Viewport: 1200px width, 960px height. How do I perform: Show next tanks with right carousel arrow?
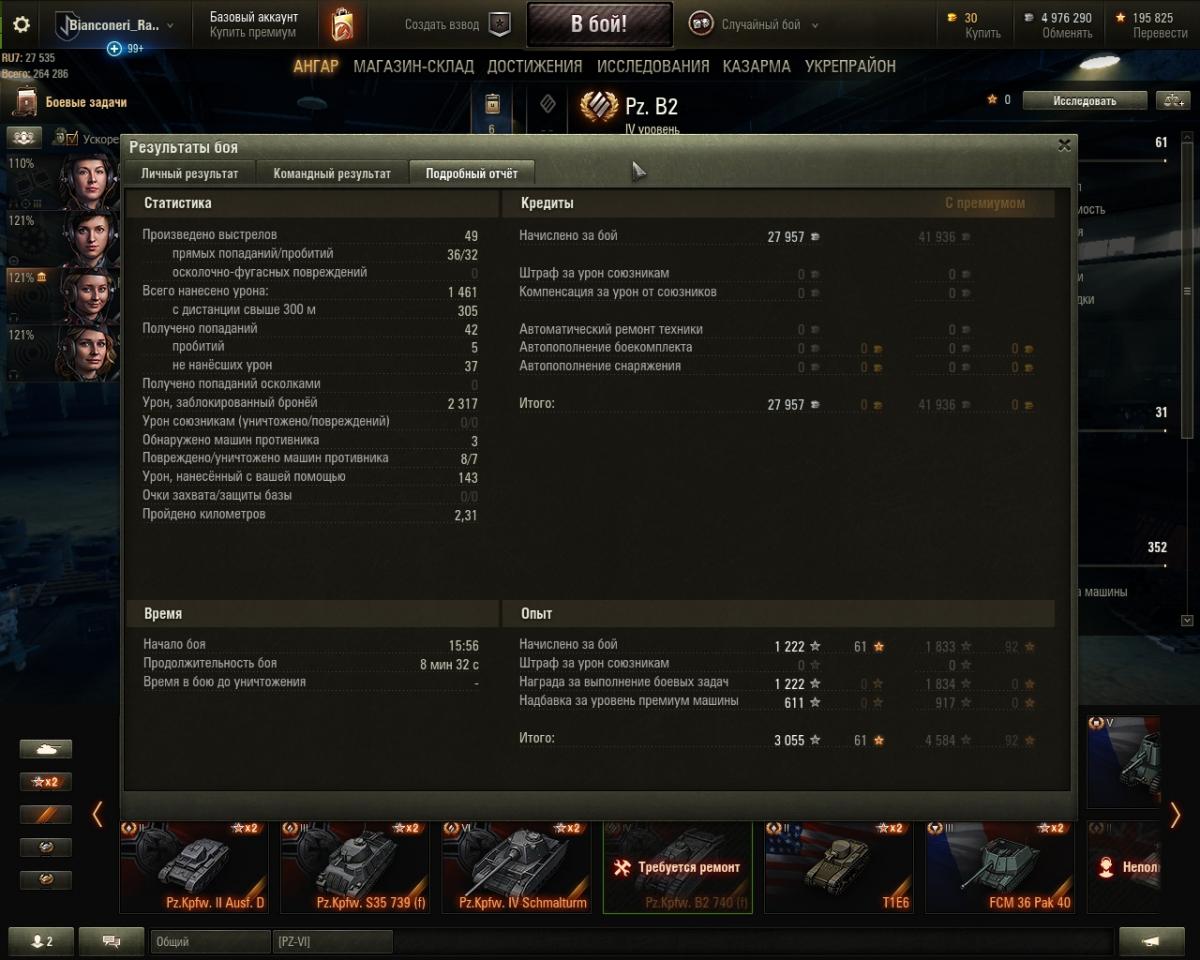click(x=1175, y=815)
